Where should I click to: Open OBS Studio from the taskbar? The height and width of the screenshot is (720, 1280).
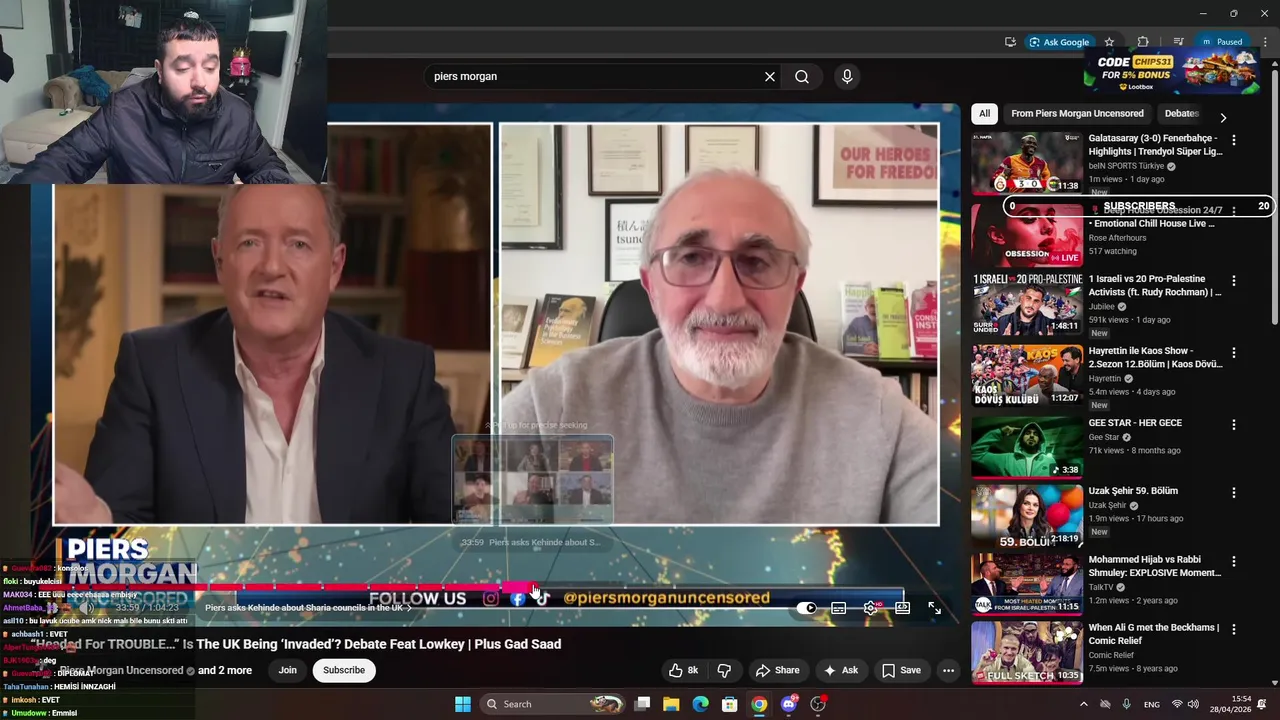818,704
